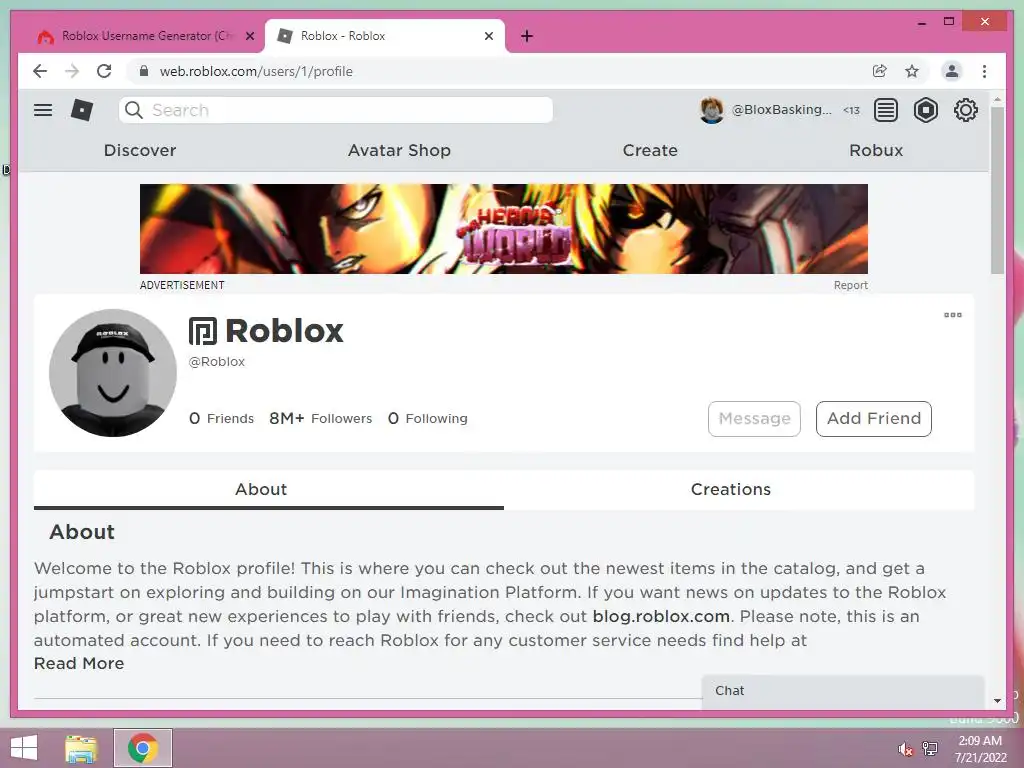Report the advertisement
Image resolution: width=1024 pixels, height=768 pixels.
850,285
